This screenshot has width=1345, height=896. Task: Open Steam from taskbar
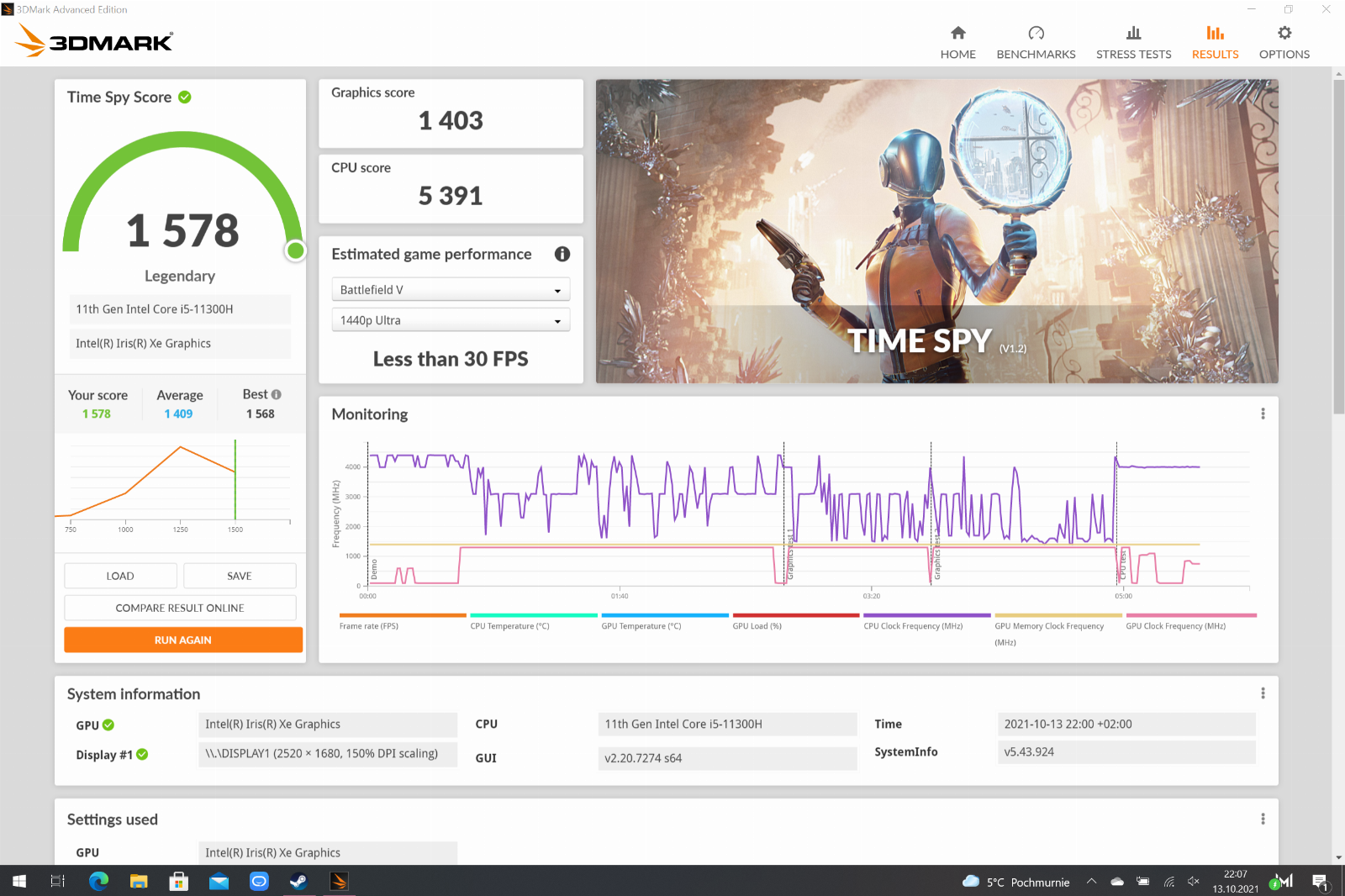[x=298, y=881]
